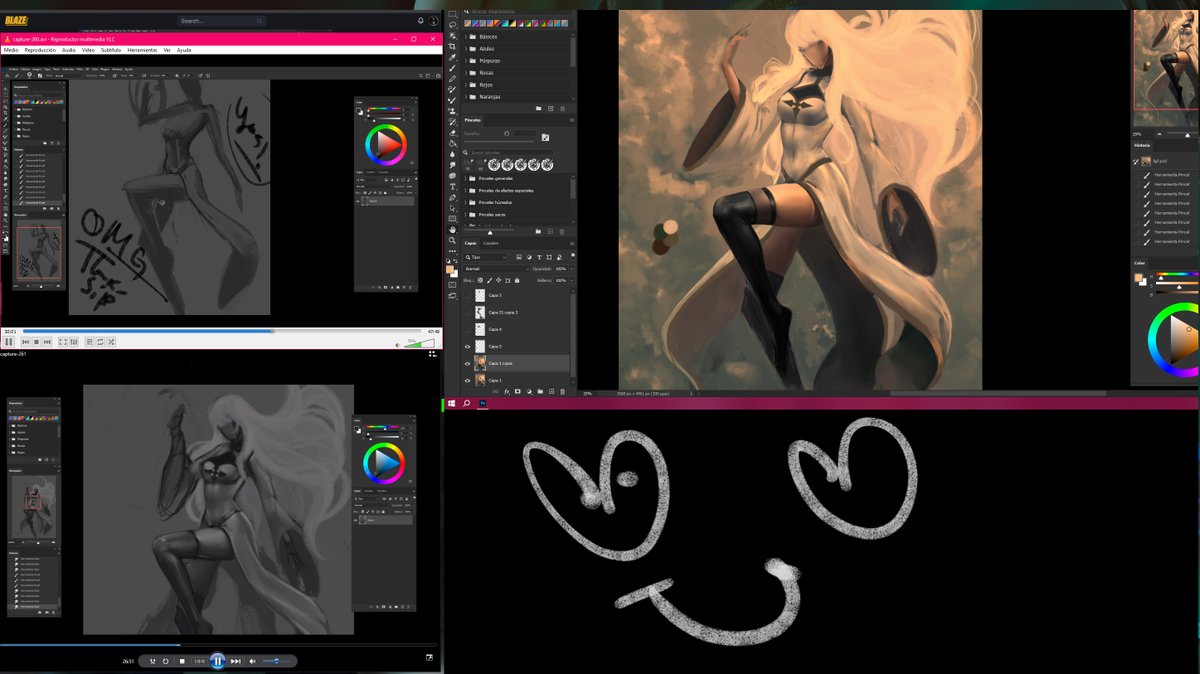The height and width of the screenshot is (674, 1200).
Task: Click the Blaze notification bell icon
Action: pos(420,20)
